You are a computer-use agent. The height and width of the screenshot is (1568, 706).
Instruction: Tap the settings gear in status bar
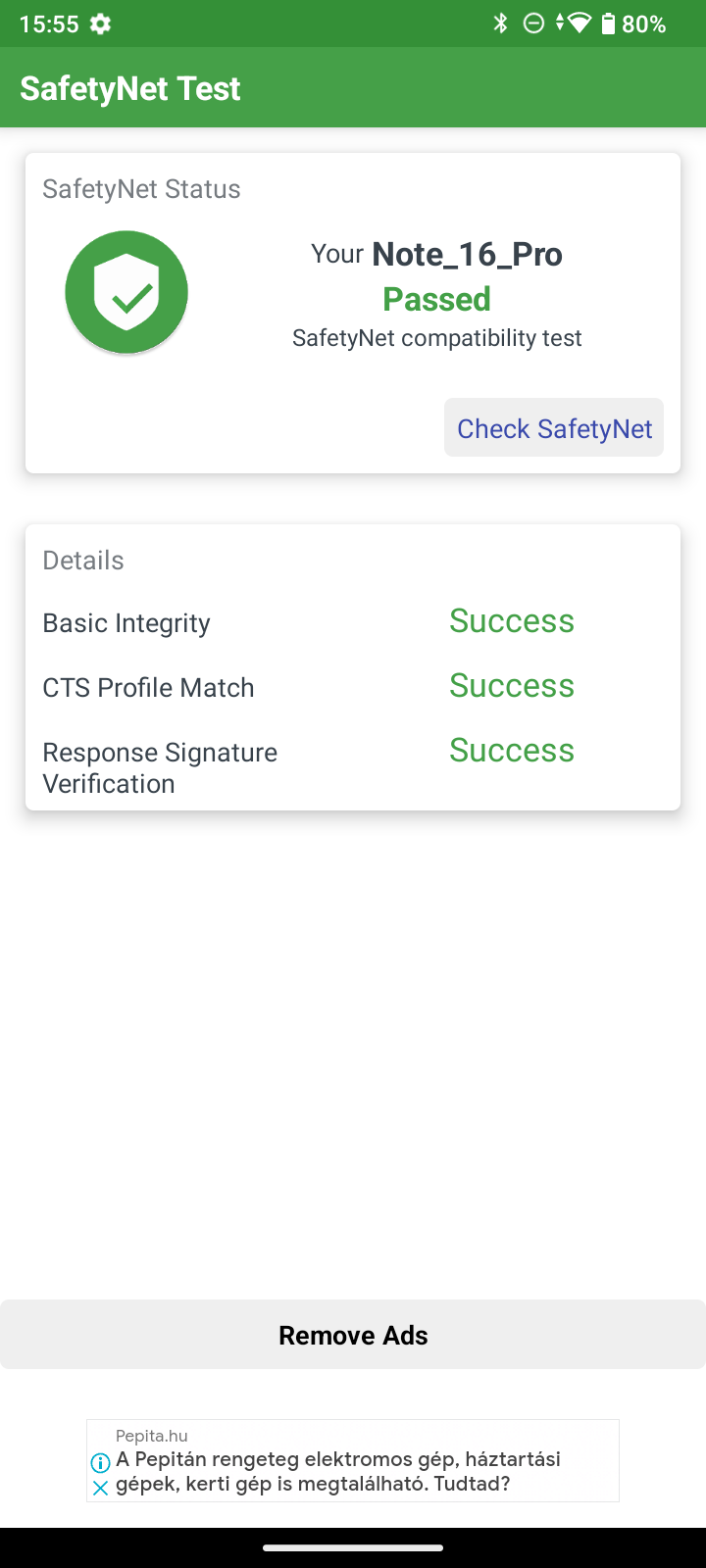tap(100, 24)
